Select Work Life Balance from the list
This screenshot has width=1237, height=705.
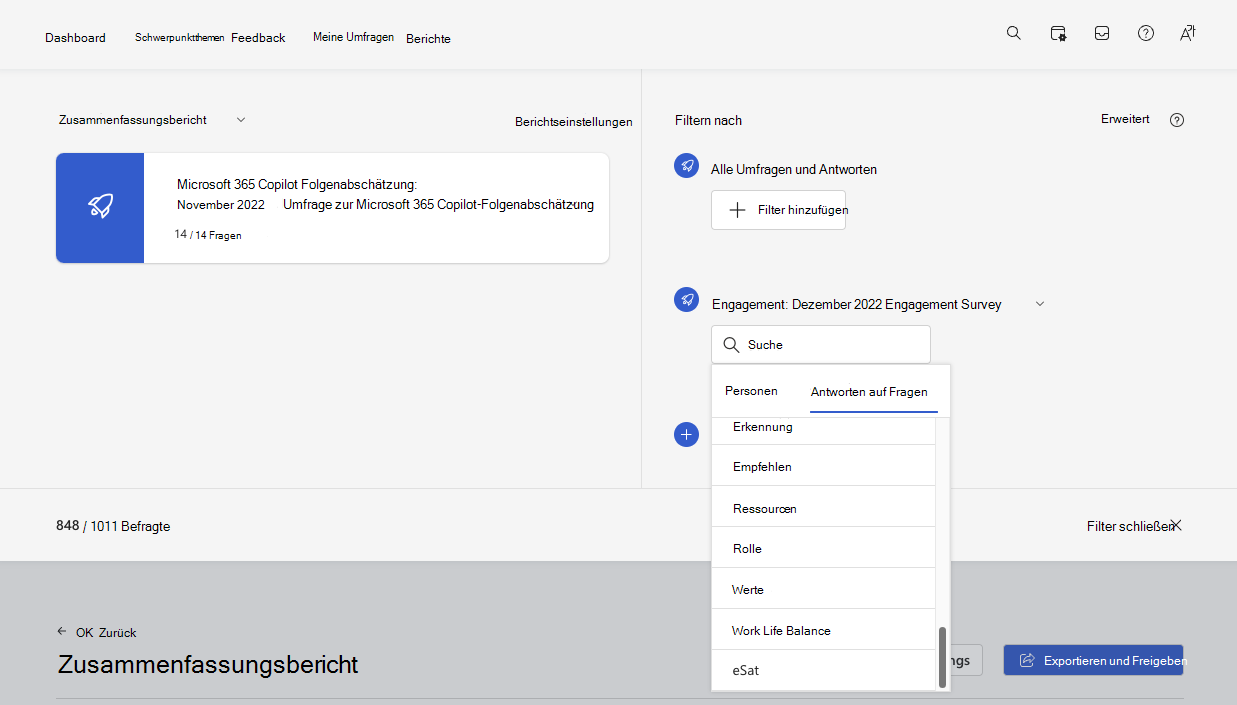(823, 630)
